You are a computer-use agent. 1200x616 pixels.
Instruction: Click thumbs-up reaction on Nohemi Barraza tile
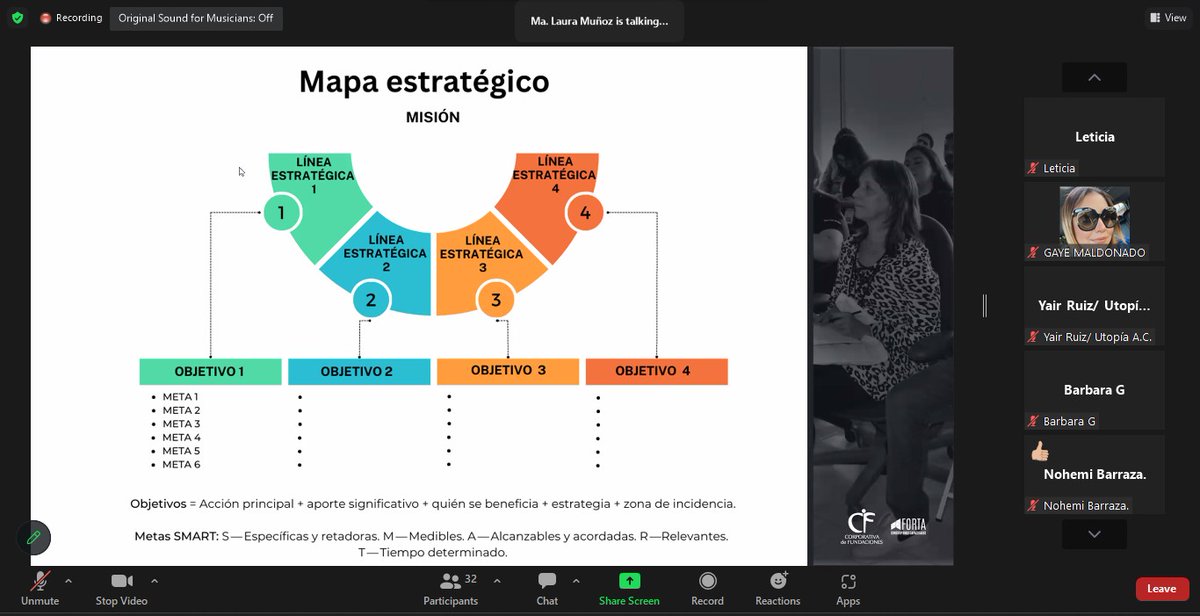click(1039, 451)
